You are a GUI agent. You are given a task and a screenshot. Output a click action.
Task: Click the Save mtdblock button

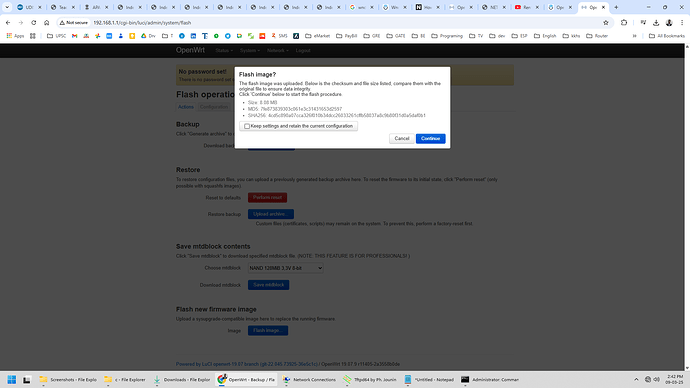tap(268, 285)
